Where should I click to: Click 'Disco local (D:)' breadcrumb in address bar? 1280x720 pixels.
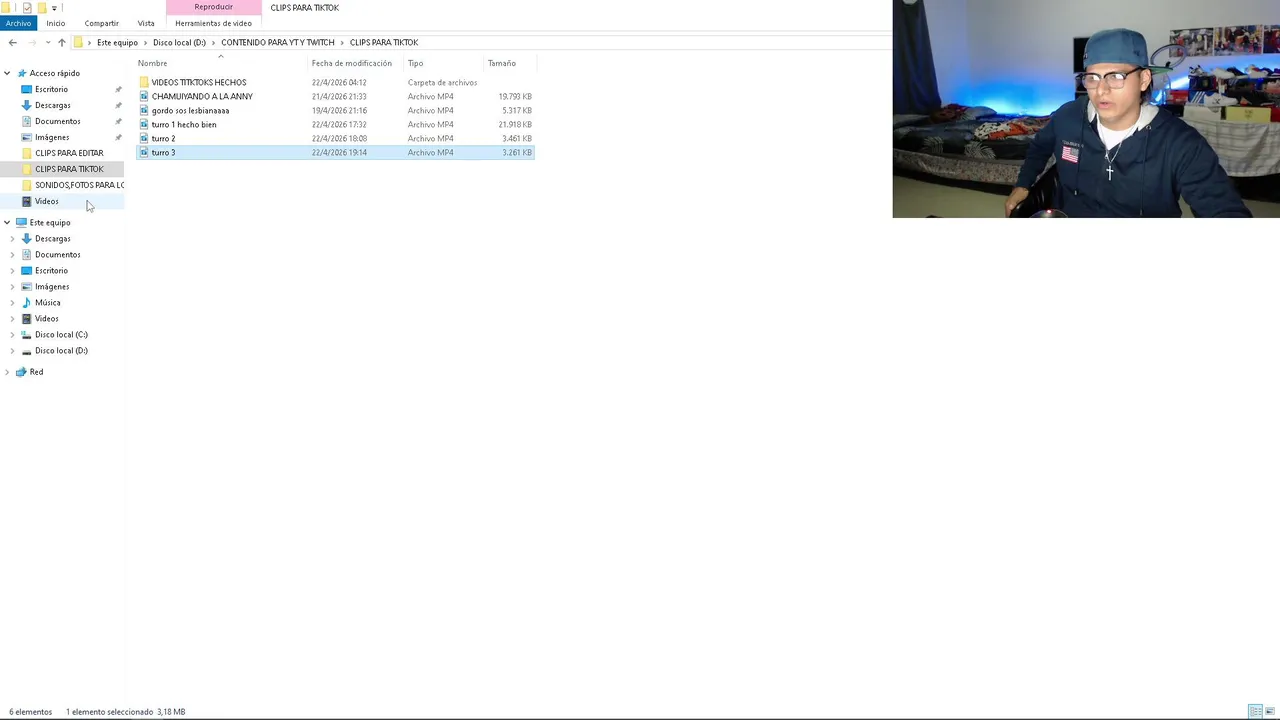(179, 42)
